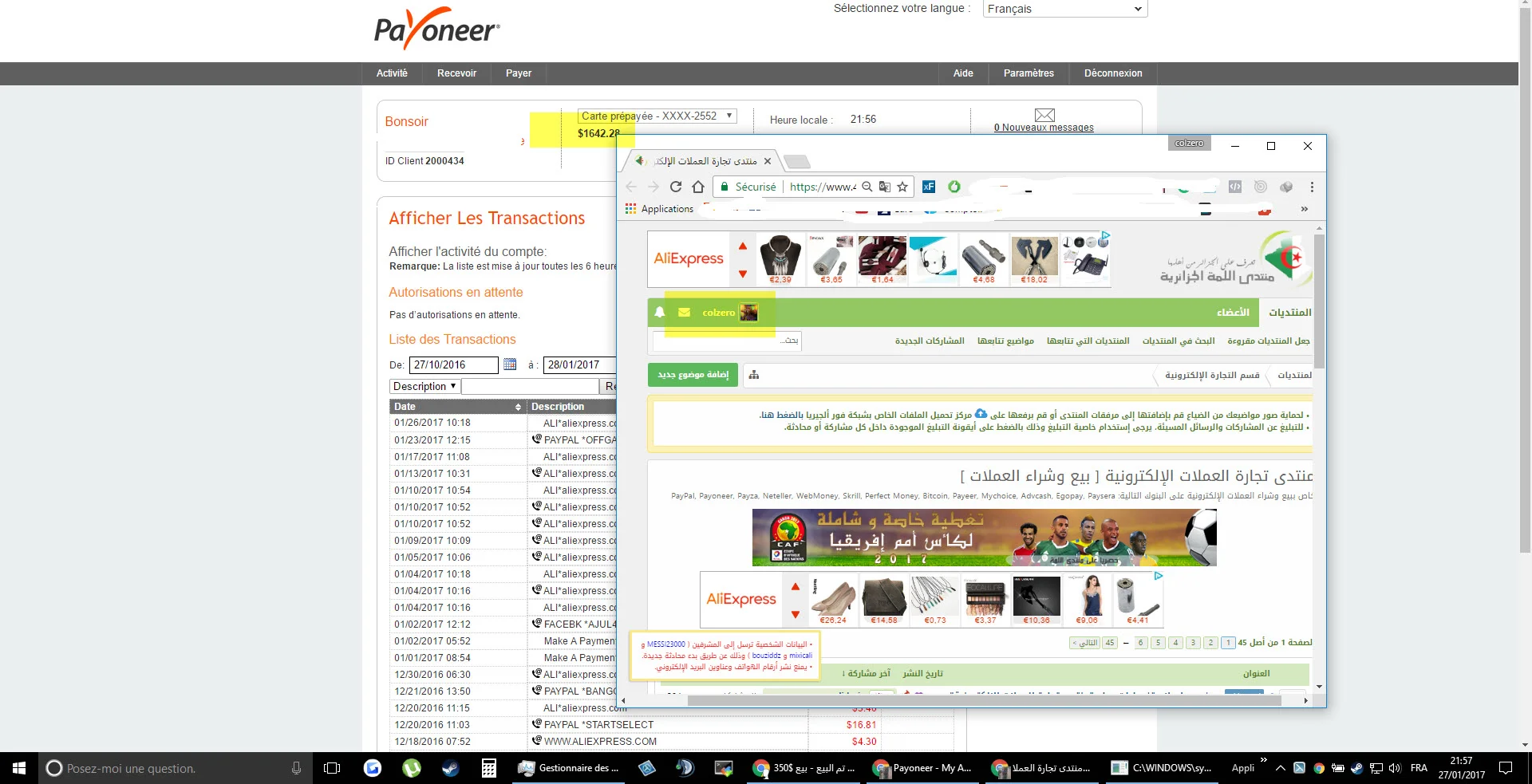Open the Recevoir menu in Payoneer navigation
1532x784 pixels.
tap(456, 73)
